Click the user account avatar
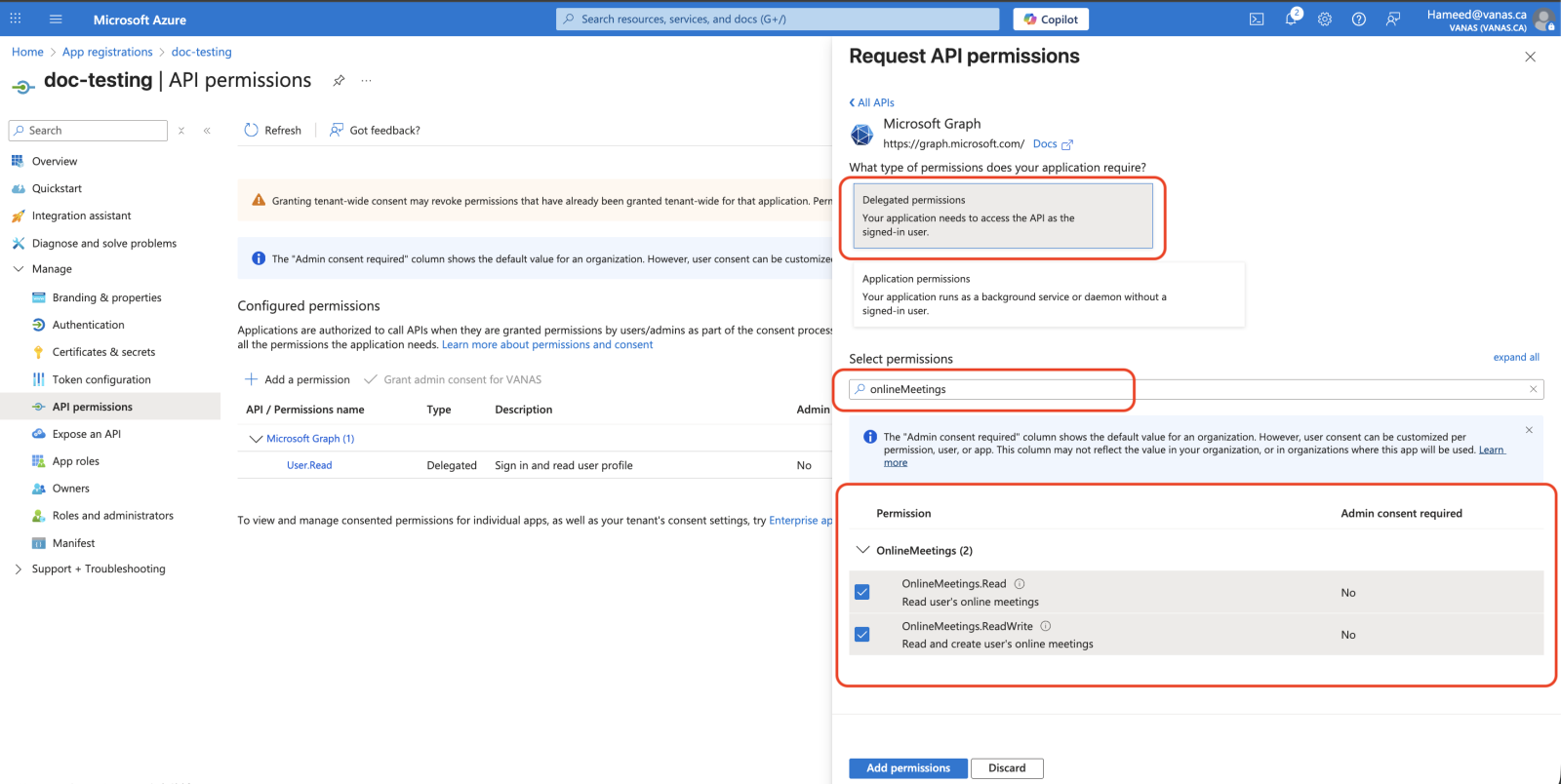This screenshot has width=1561, height=784. pyautogui.click(x=1543, y=19)
